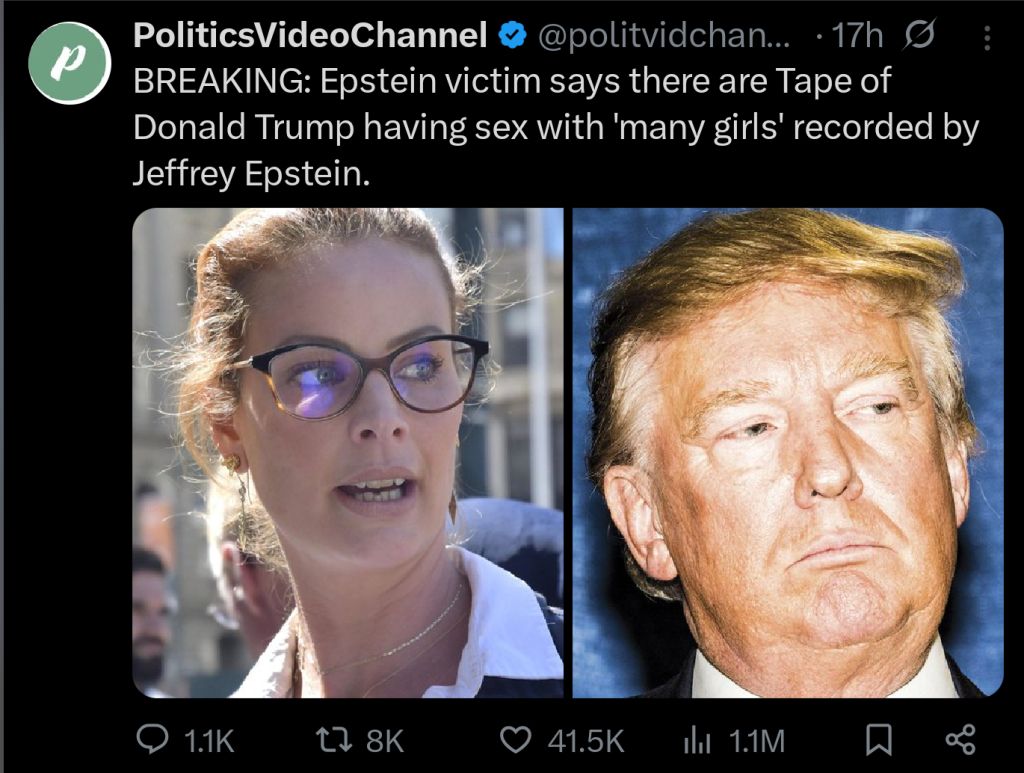Click the 41.5K likes count
Image resolution: width=1024 pixels, height=773 pixels.
tap(586, 741)
